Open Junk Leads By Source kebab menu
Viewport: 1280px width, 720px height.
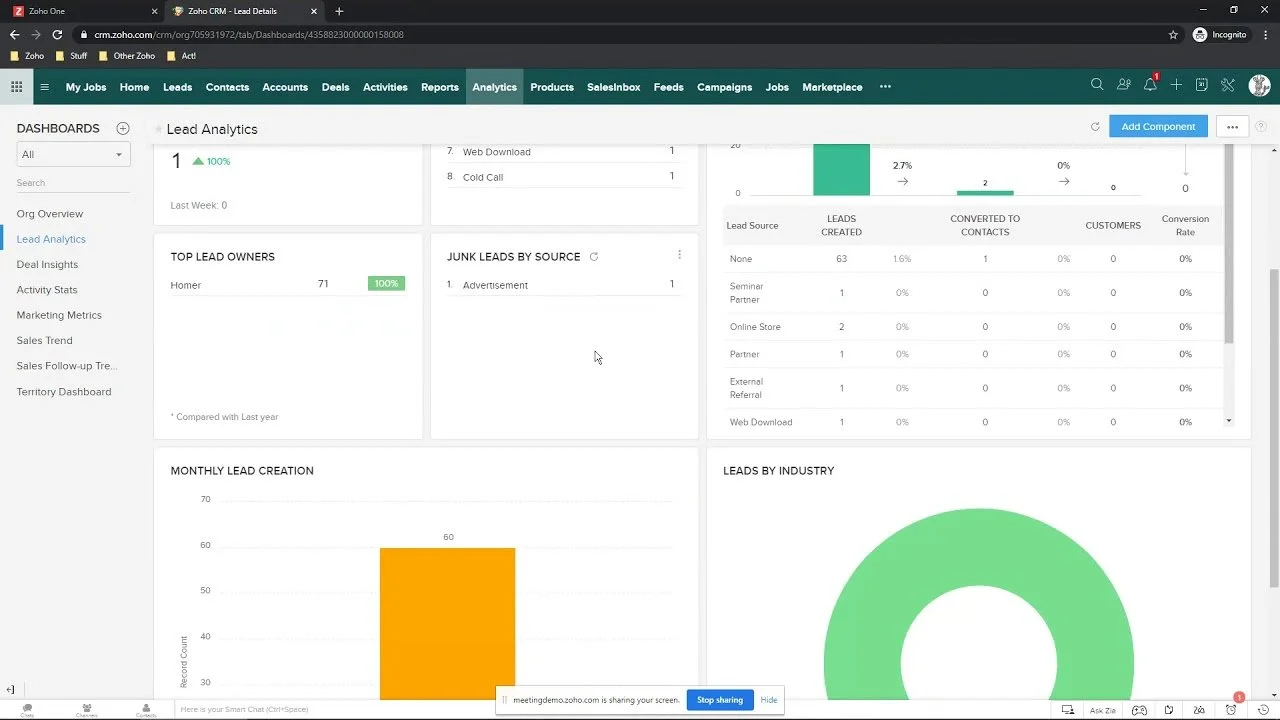pos(679,255)
